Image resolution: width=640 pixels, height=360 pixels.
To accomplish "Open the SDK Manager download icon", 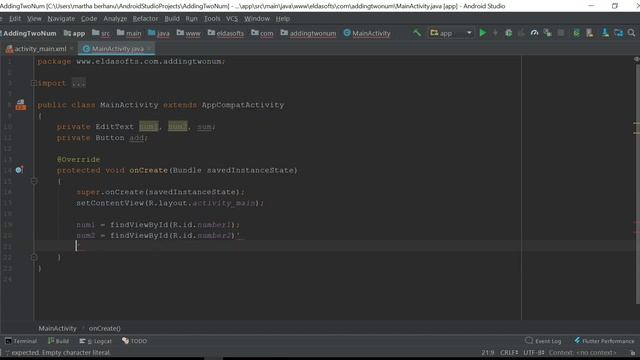I will [605, 33].
